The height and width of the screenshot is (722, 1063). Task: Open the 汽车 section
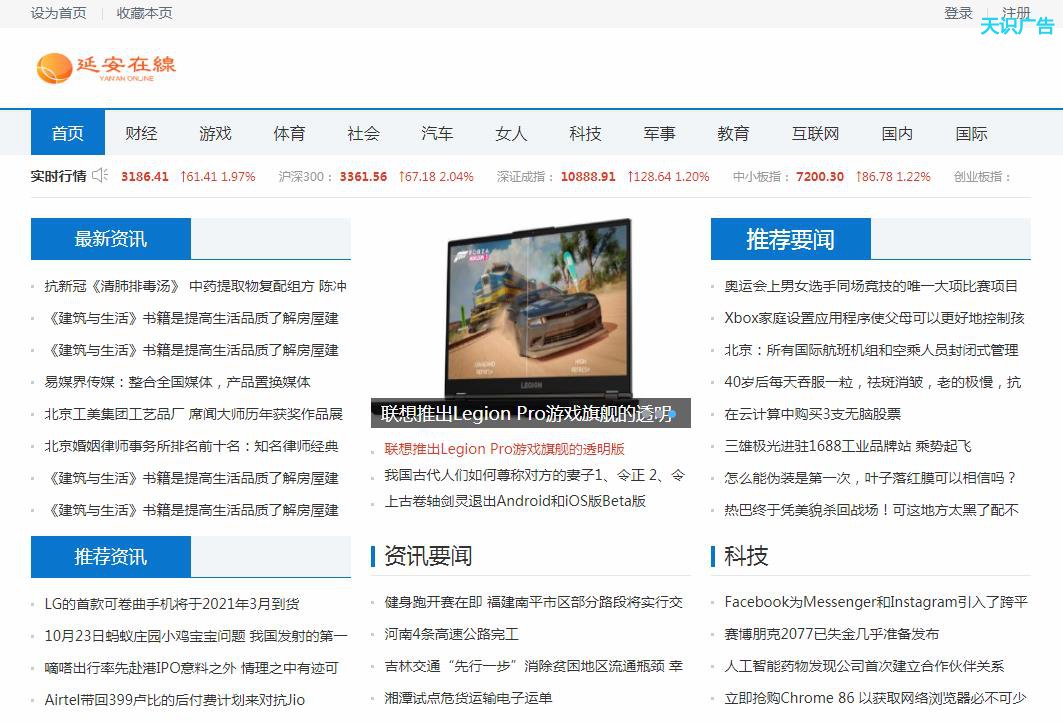click(x=437, y=133)
